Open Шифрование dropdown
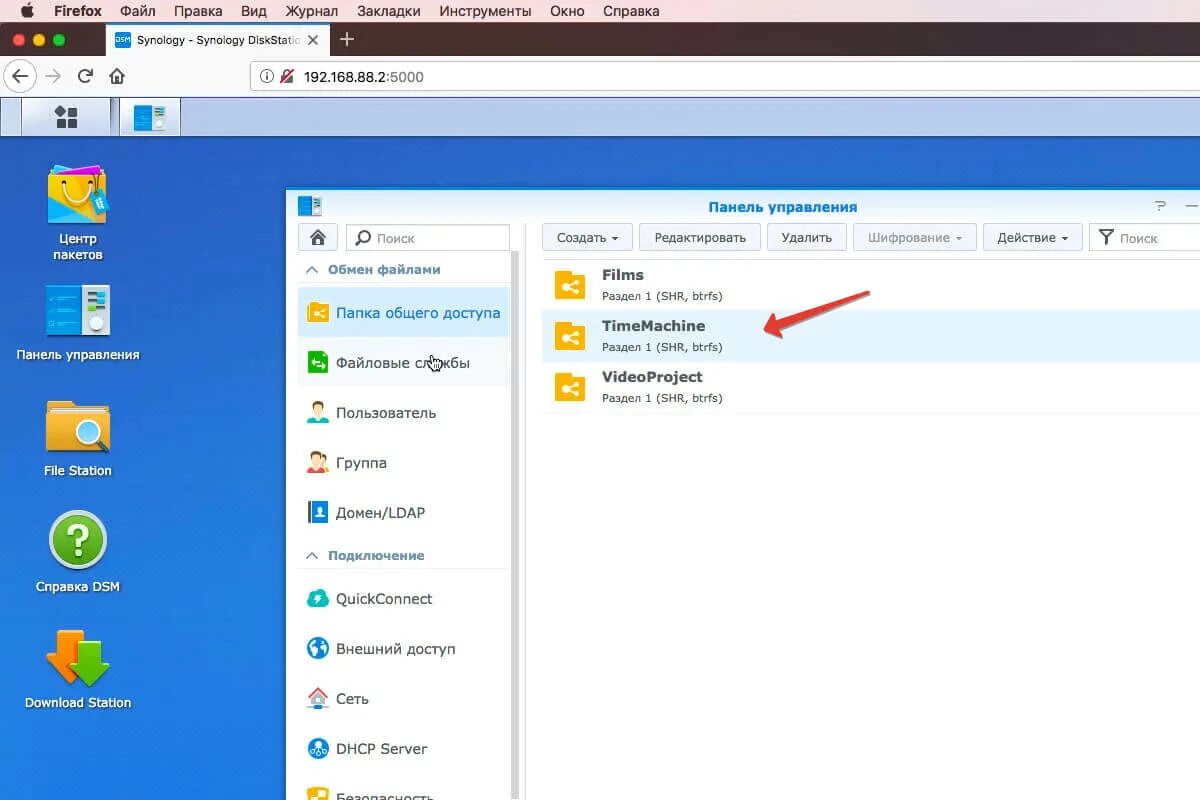 [914, 237]
